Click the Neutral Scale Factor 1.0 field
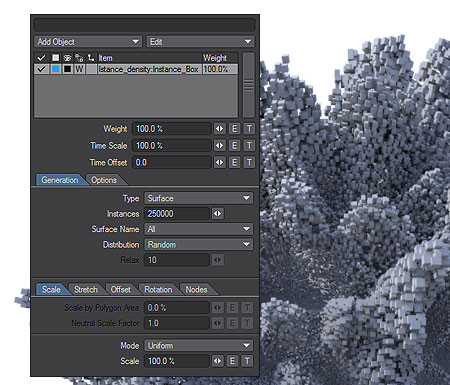Screen dimensions: 450x385 (x=177, y=323)
